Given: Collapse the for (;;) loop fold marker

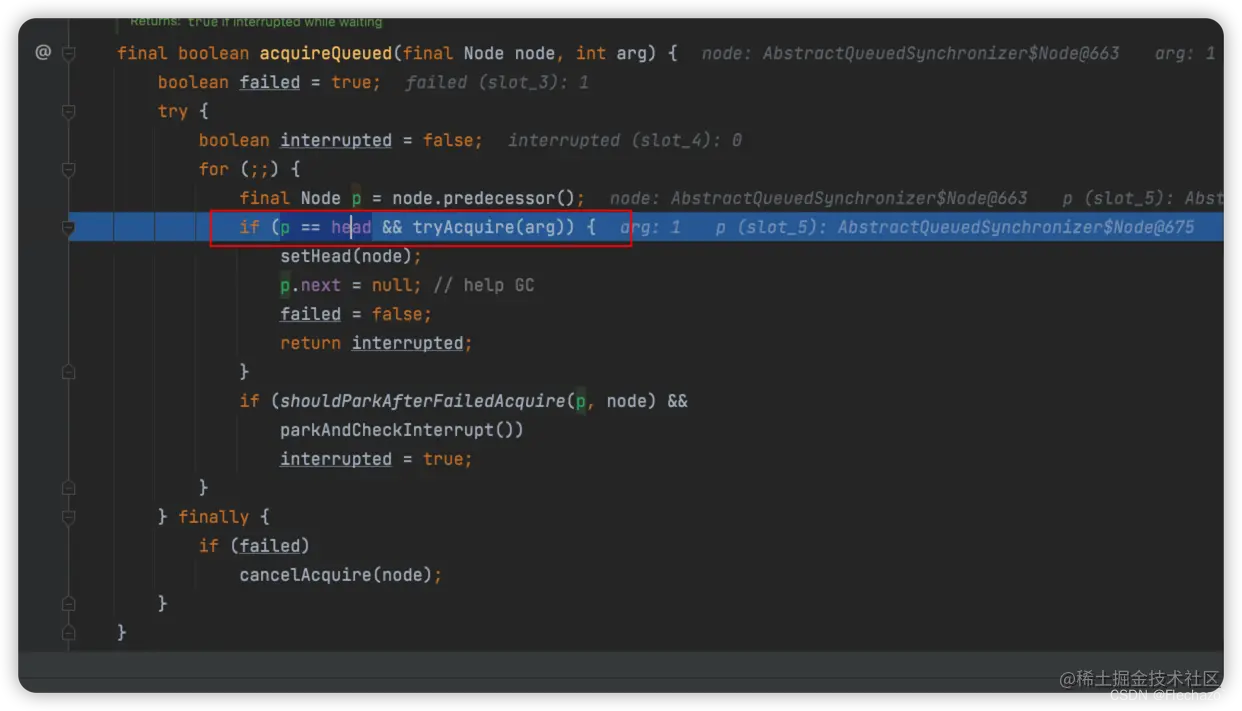Looking at the screenshot, I should point(69,169).
